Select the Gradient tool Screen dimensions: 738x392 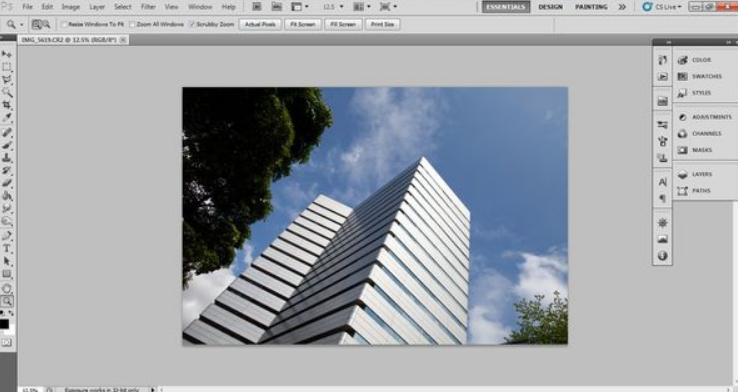7,196
